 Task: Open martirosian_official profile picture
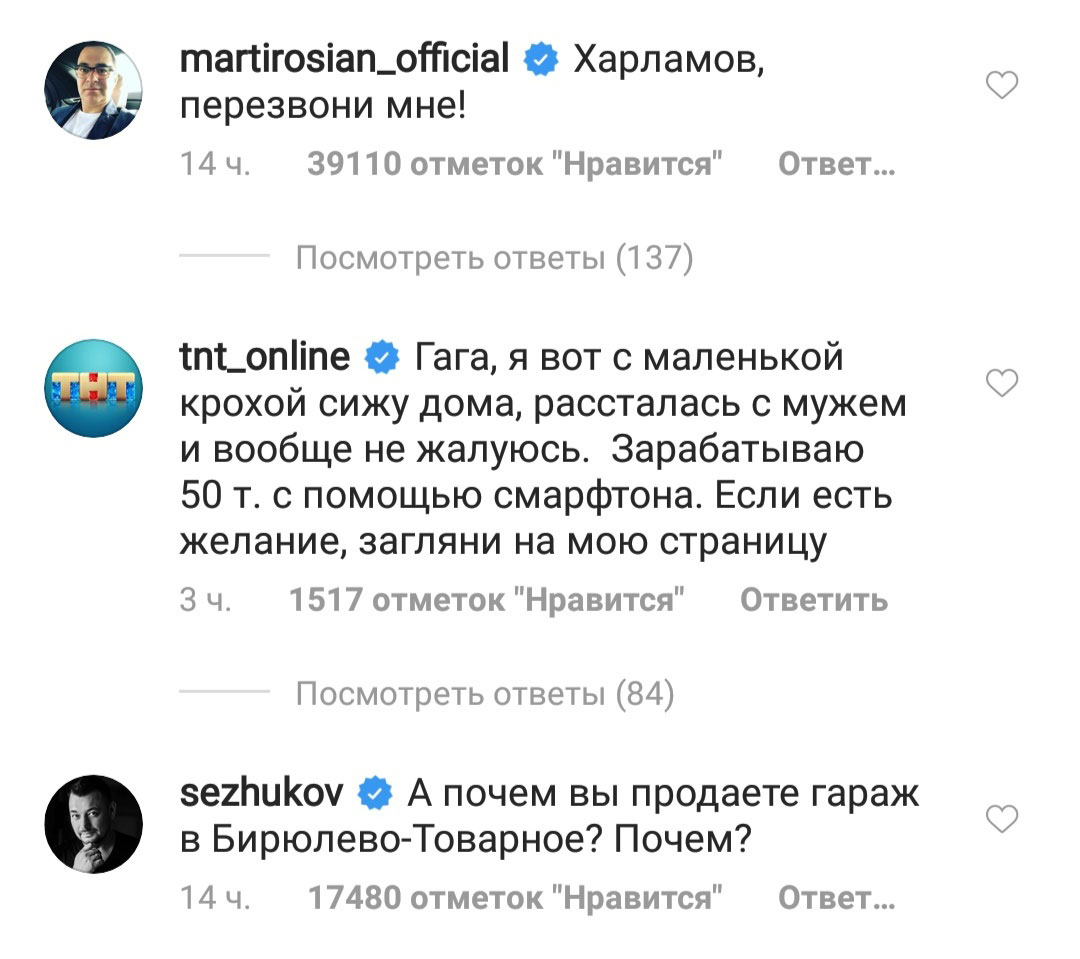click(94, 90)
